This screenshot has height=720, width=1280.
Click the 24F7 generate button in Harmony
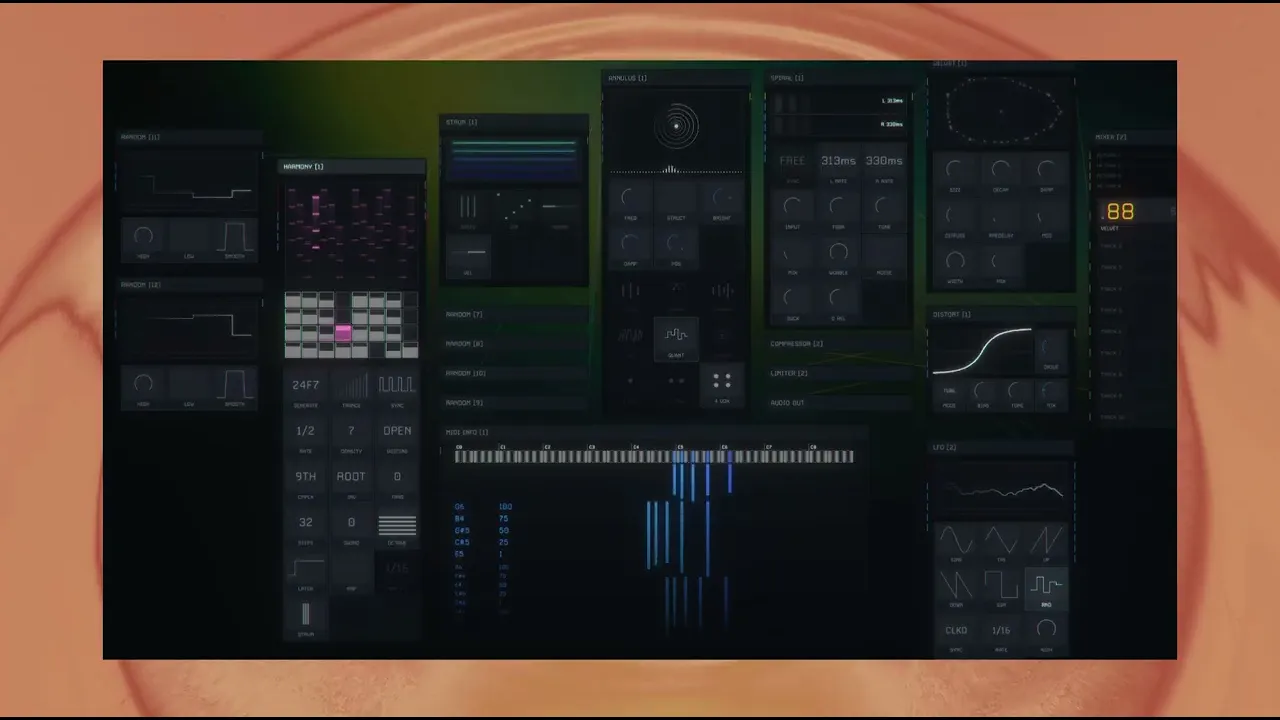[x=305, y=385]
